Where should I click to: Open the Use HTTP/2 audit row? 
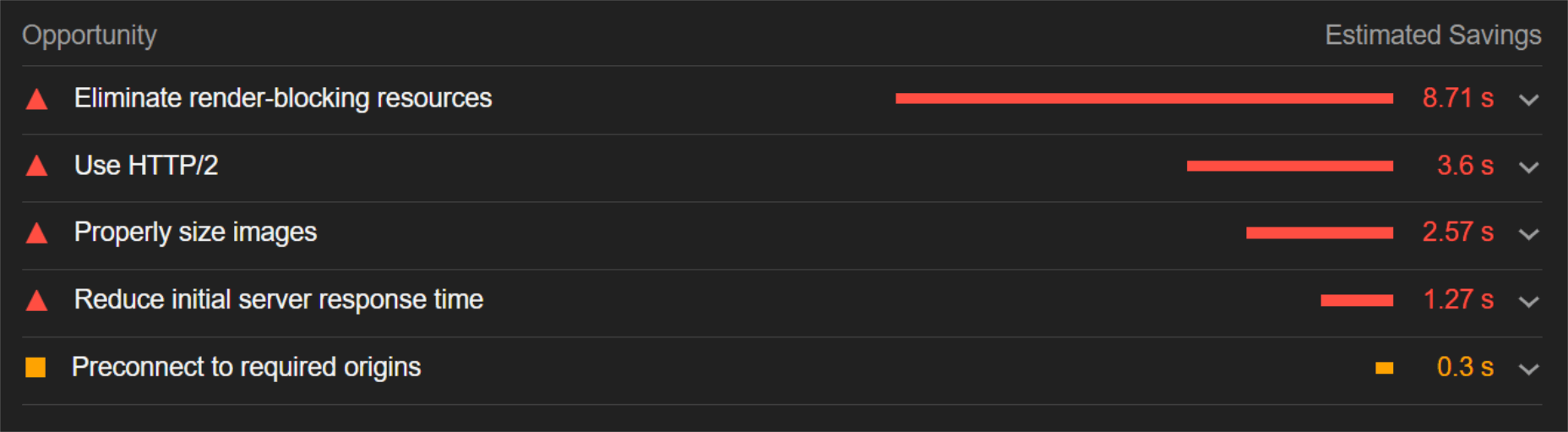[x=146, y=165]
